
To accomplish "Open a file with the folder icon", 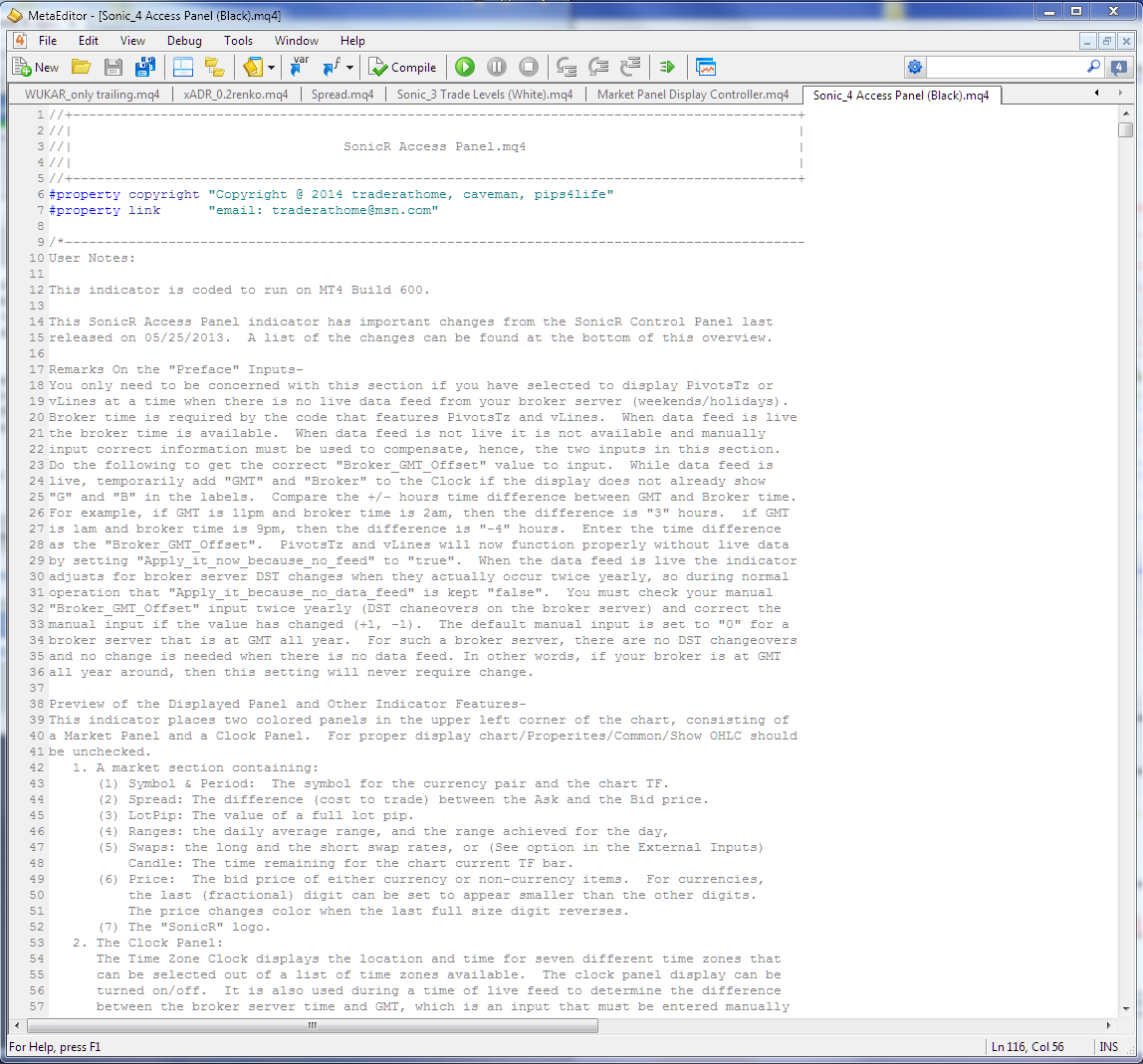I will click(81, 67).
